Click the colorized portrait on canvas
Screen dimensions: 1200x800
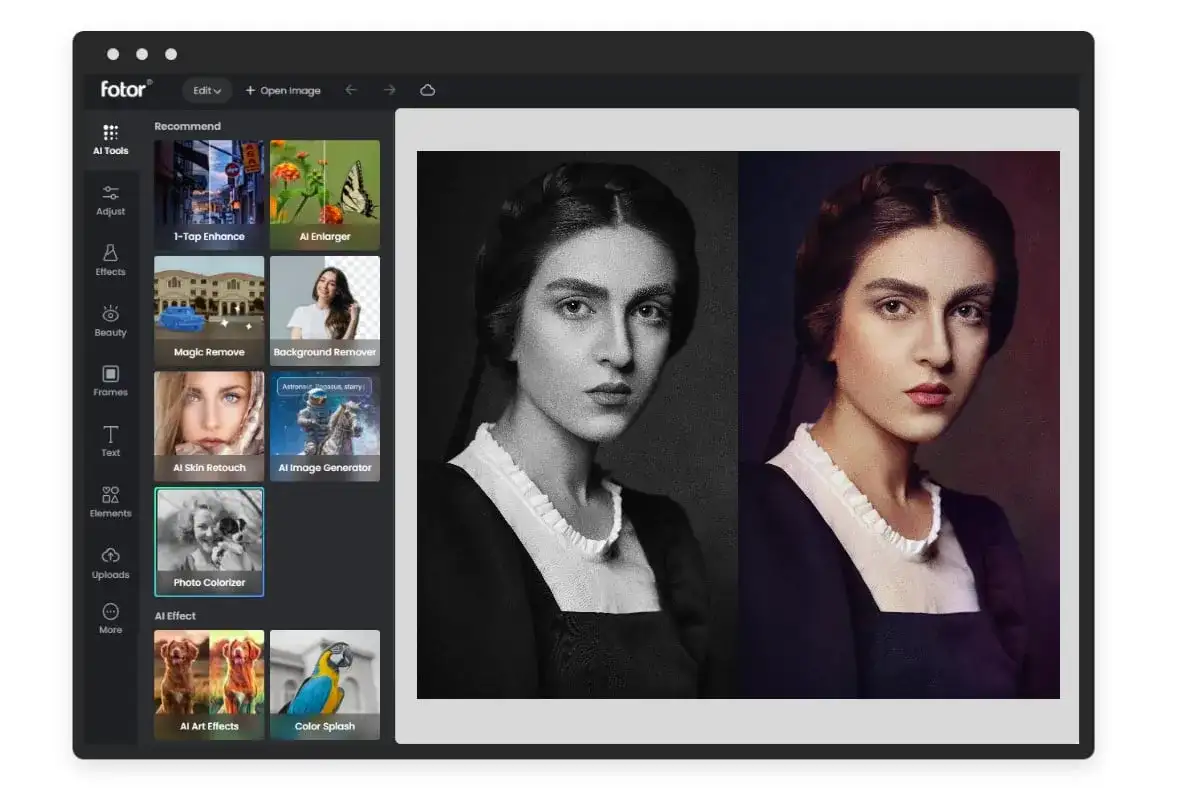click(899, 425)
